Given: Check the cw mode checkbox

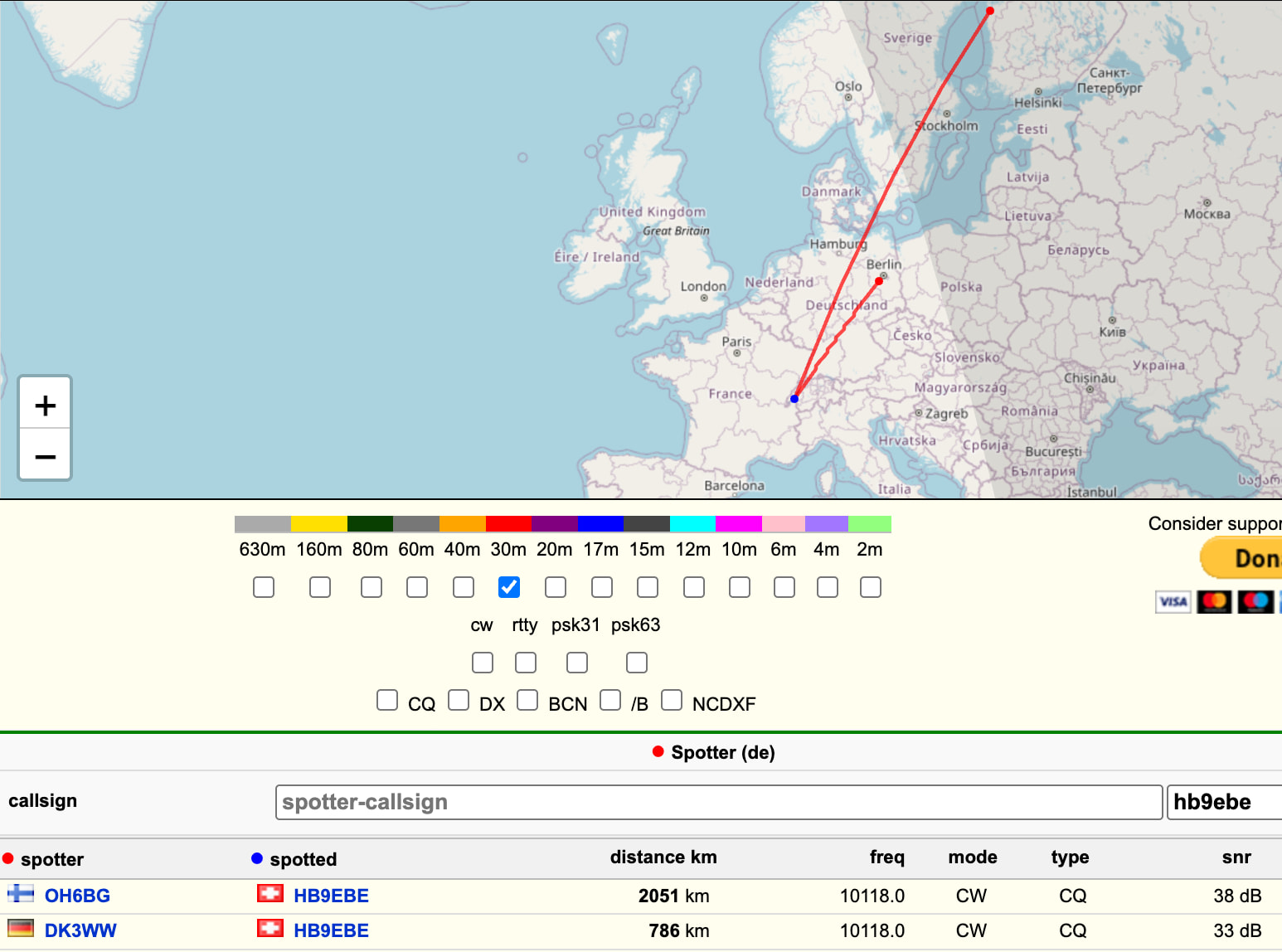Looking at the screenshot, I should (x=483, y=663).
